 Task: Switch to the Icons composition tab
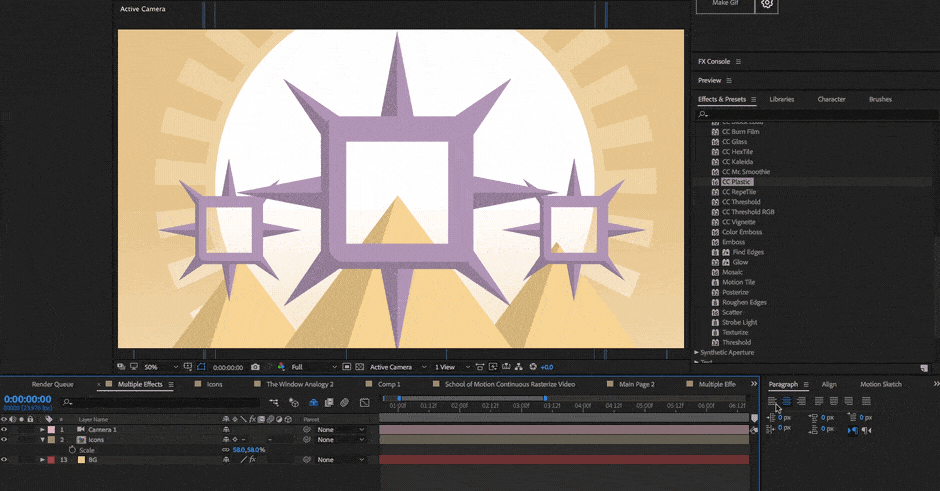[x=215, y=384]
